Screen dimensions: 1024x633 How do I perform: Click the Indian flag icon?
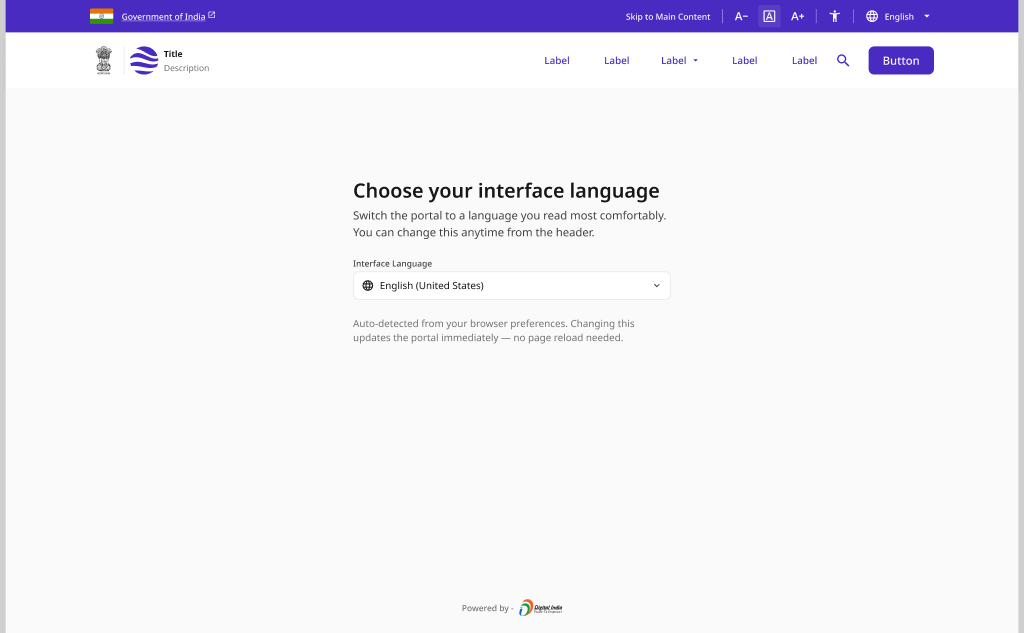click(x=101, y=16)
